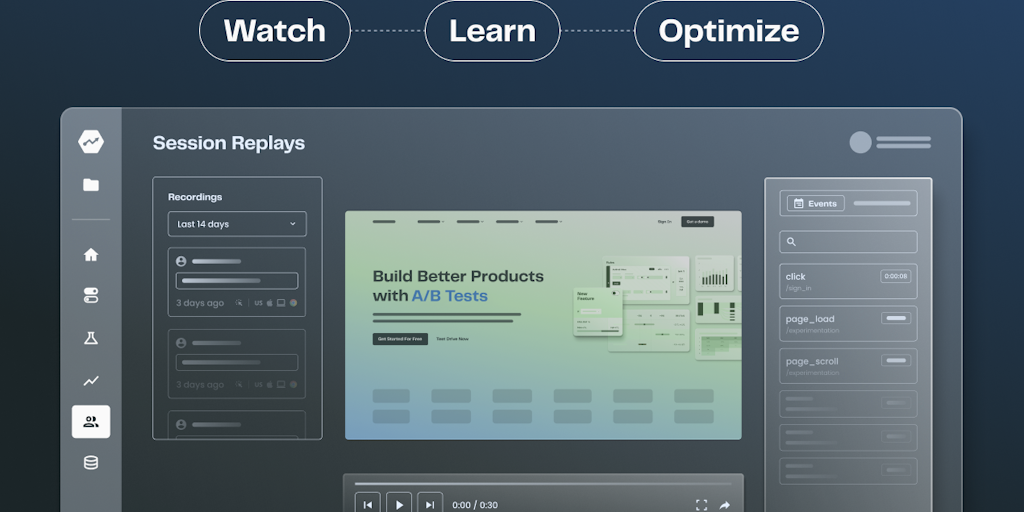Select the click /sign_in event
1024x512 pixels.
click(848, 281)
